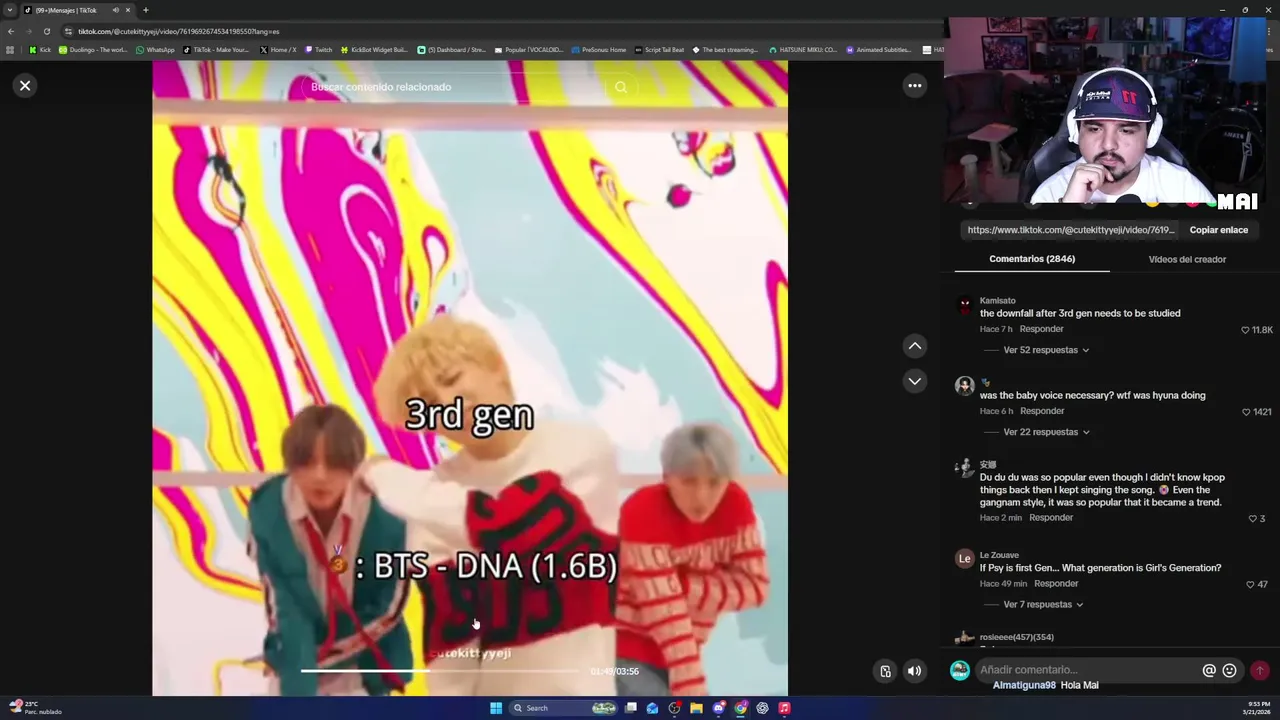Open the Duolingo bookmark
Viewport: 1280px width, 720px height.
93,50
